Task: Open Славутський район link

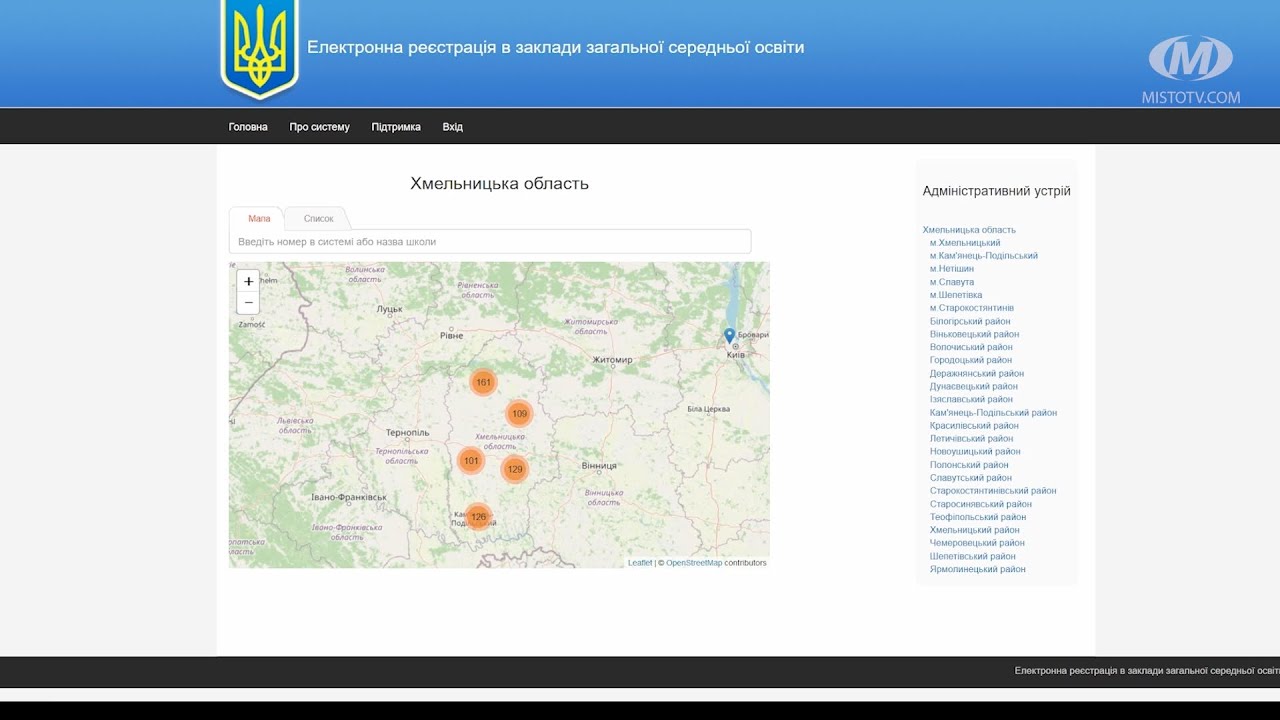Action: (x=971, y=478)
